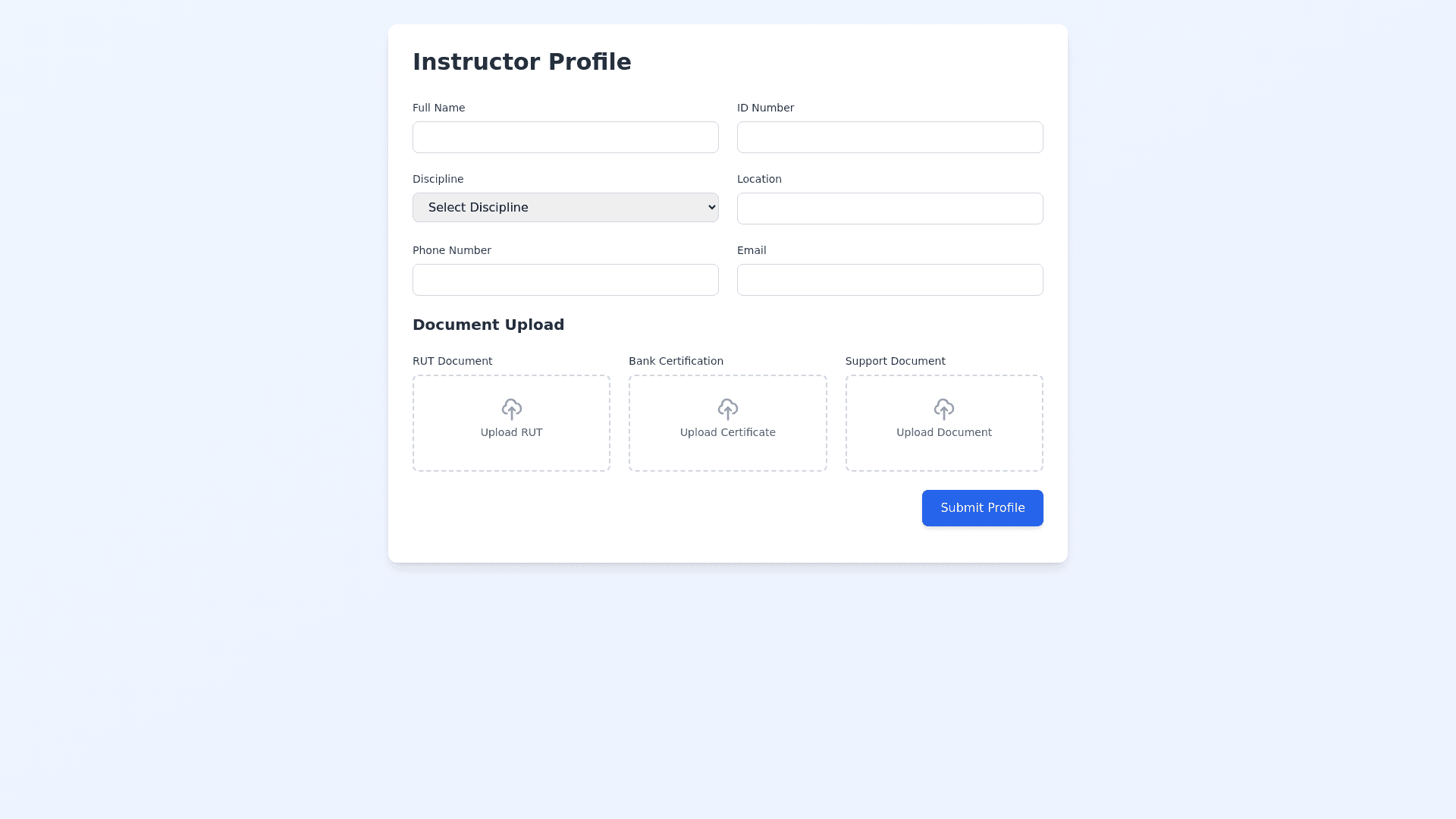This screenshot has width=1456, height=819.
Task: Select the Location text box
Action: (890, 209)
